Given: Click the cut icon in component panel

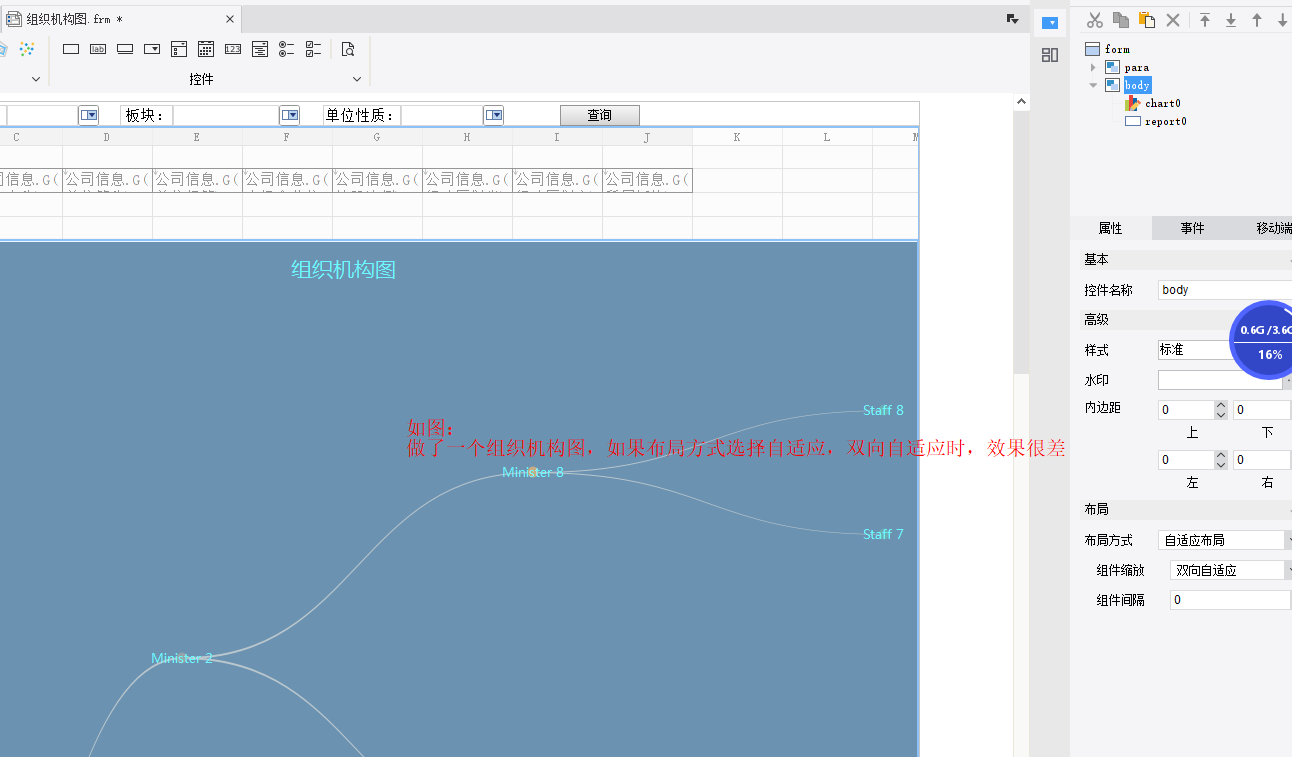Looking at the screenshot, I should 1095,20.
